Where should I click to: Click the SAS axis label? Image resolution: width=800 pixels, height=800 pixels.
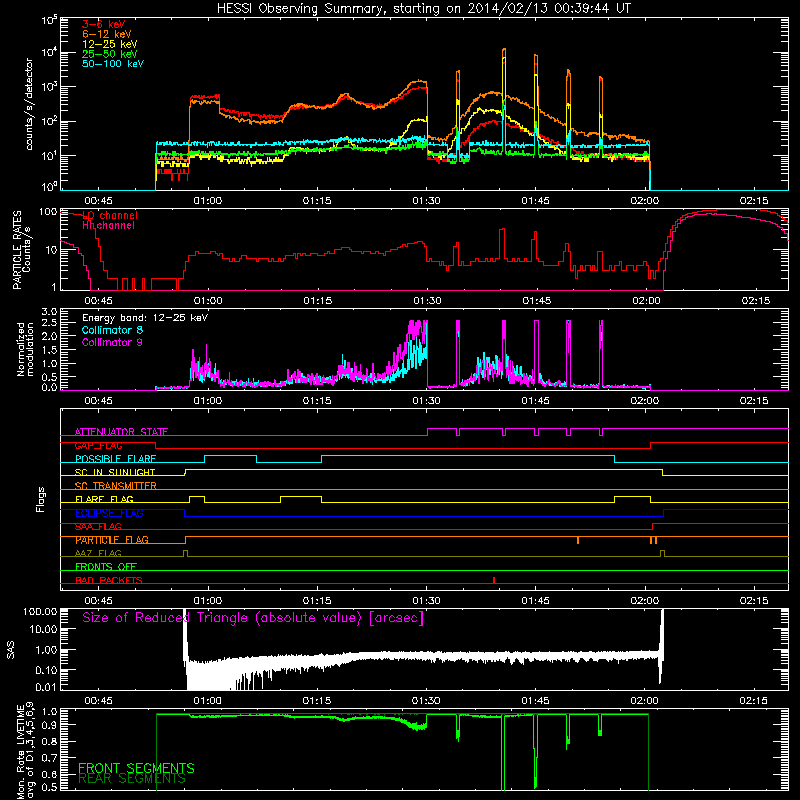(x=11, y=649)
